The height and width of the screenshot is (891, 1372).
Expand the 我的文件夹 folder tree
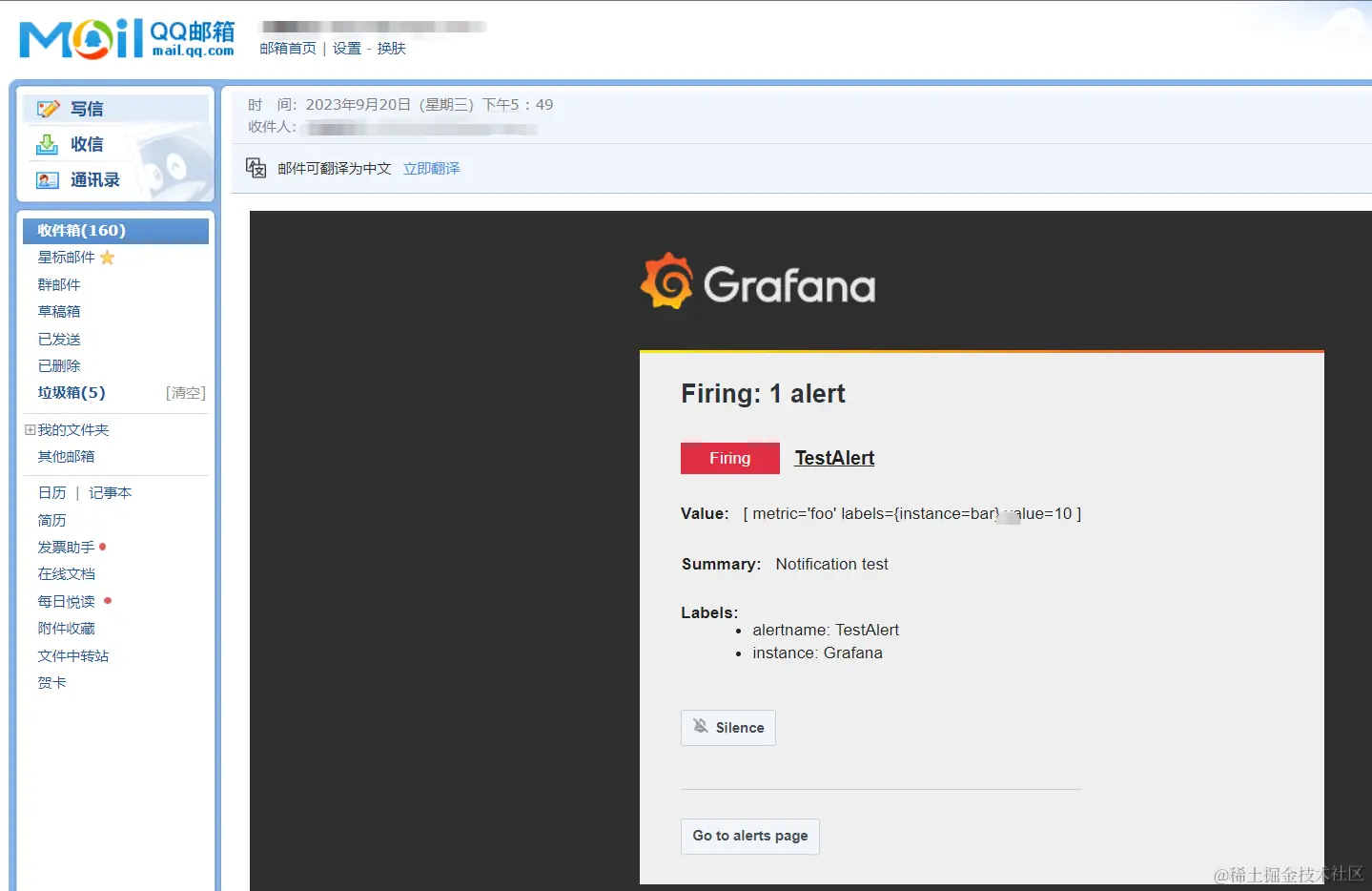pyautogui.click(x=30, y=430)
